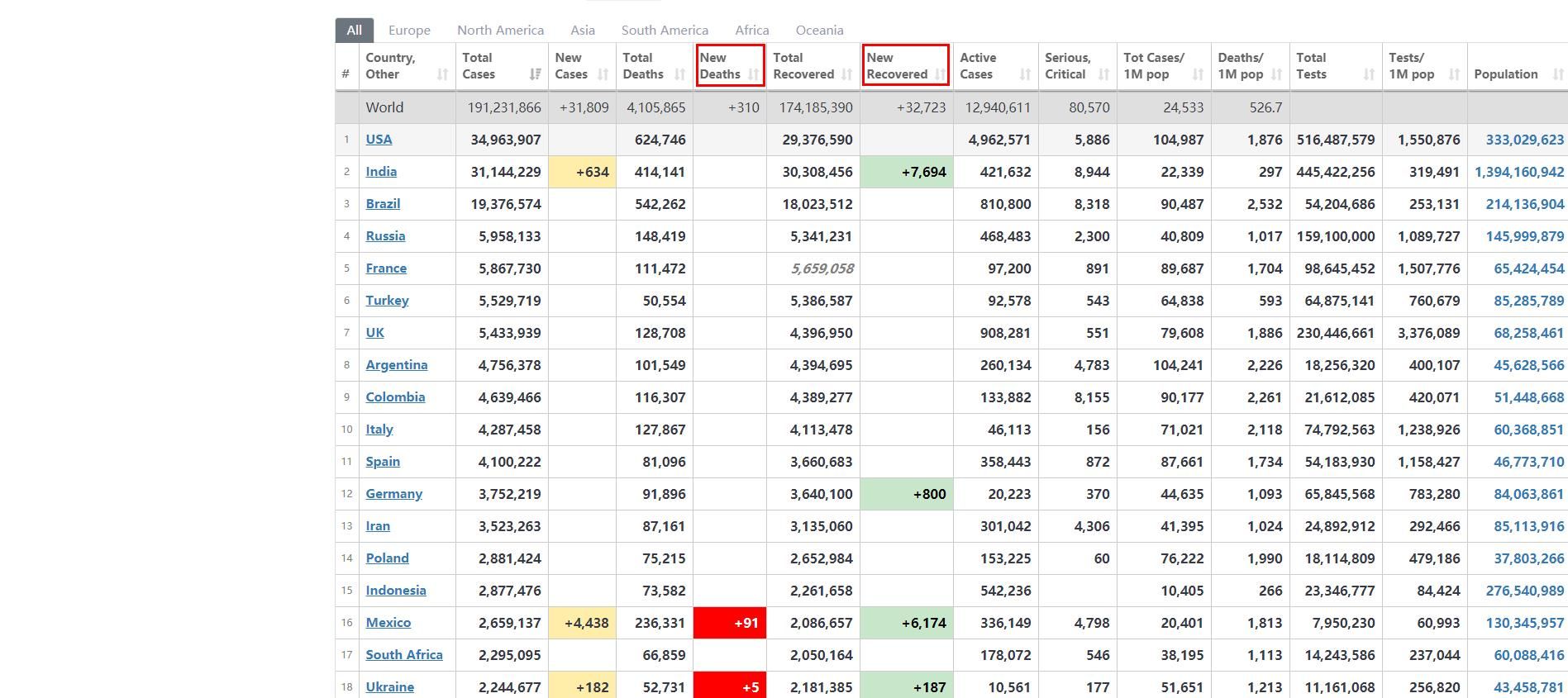The width and height of the screenshot is (1568, 698).
Task: Open the USA country link
Action: coord(379,140)
